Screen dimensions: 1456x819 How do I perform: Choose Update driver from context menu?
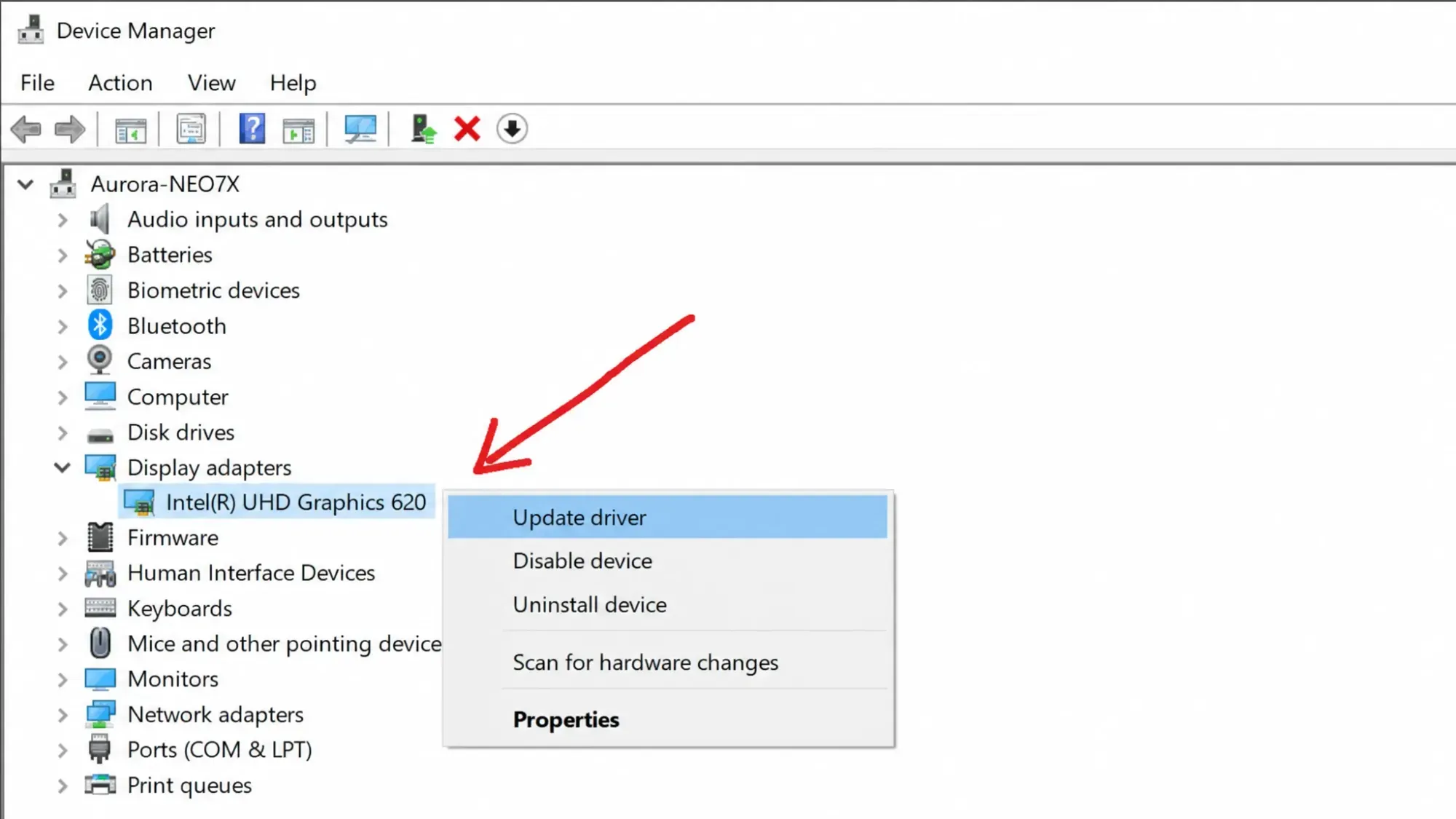668,517
